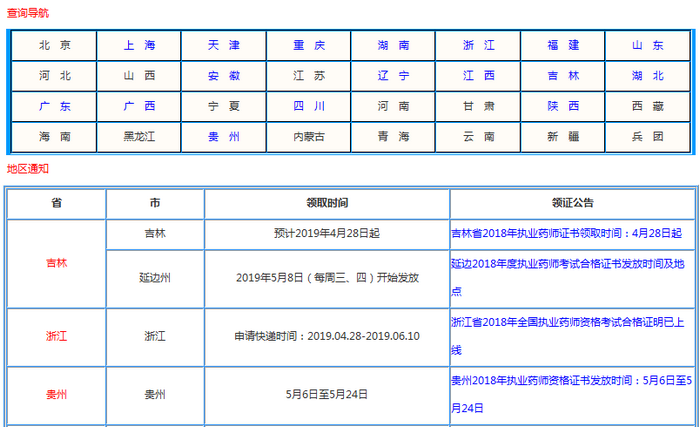Open the 吉林 link in the navigation grid

click(563, 75)
